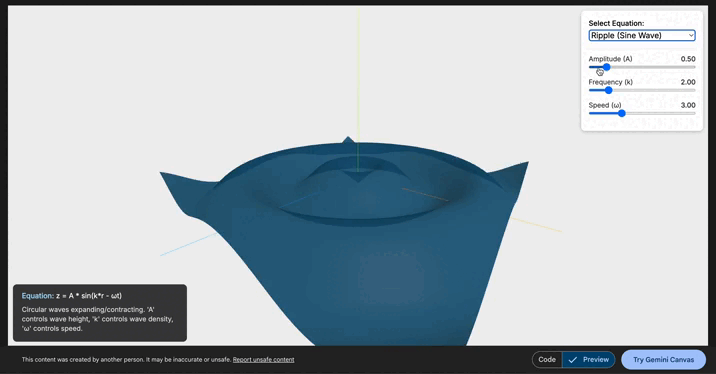The width and height of the screenshot is (716, 374).
Task: Click the Try Gemini Canvas button
Action: coord(663,359)
